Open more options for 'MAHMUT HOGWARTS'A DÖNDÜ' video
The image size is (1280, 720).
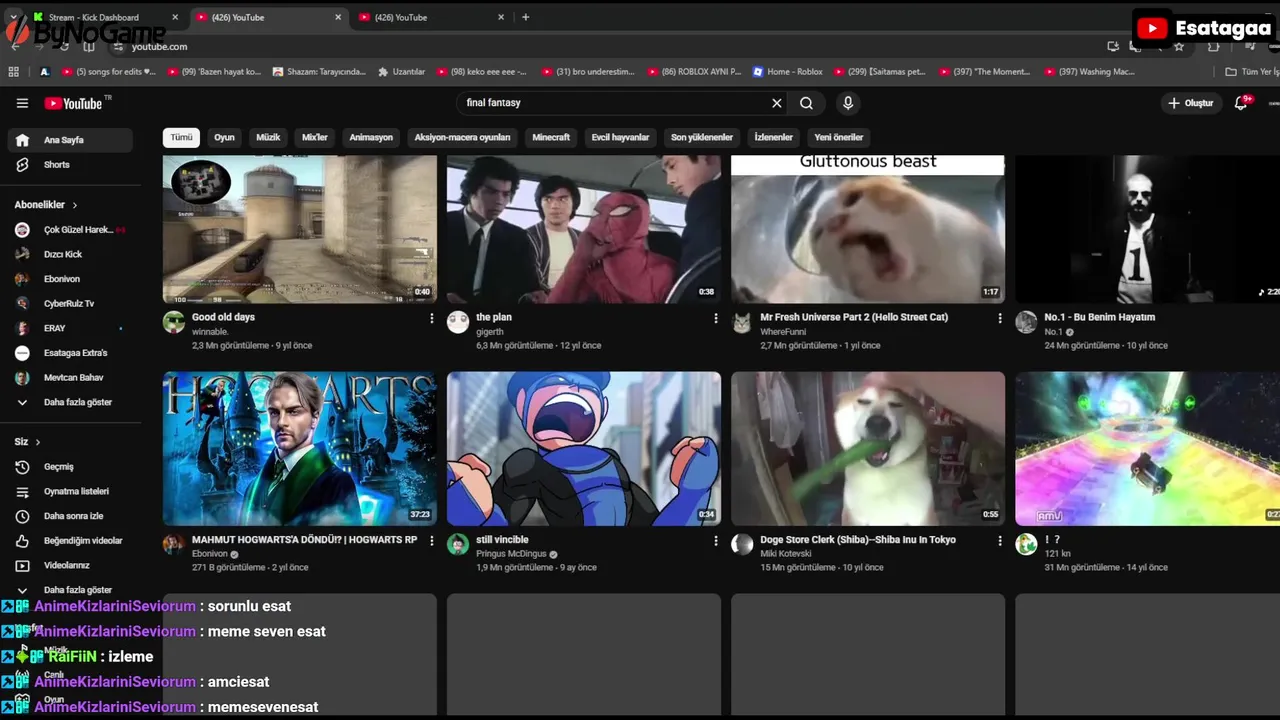pyautogui.click(x=432, y=540)
